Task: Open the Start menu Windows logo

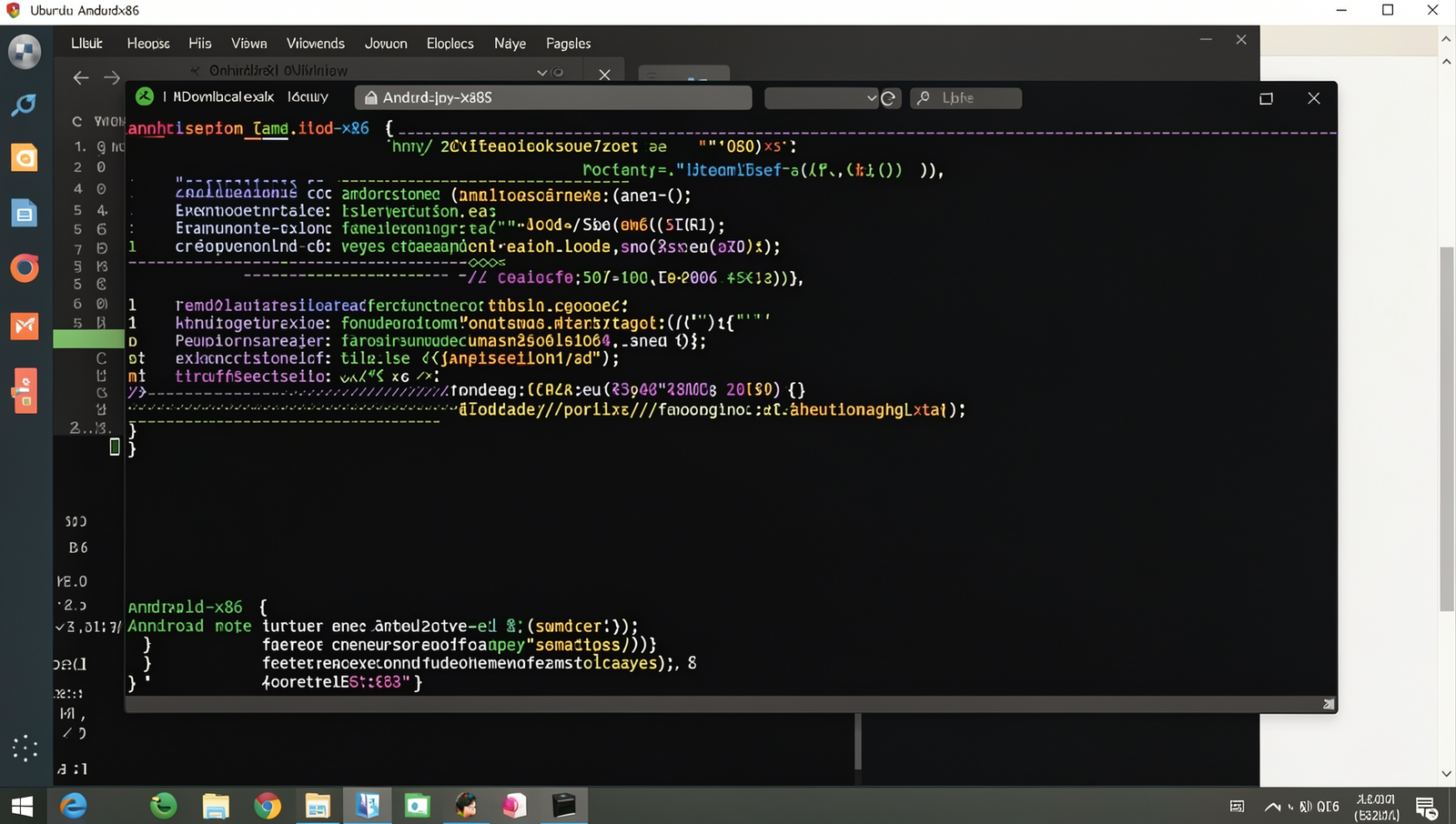Action: (22, 806)
